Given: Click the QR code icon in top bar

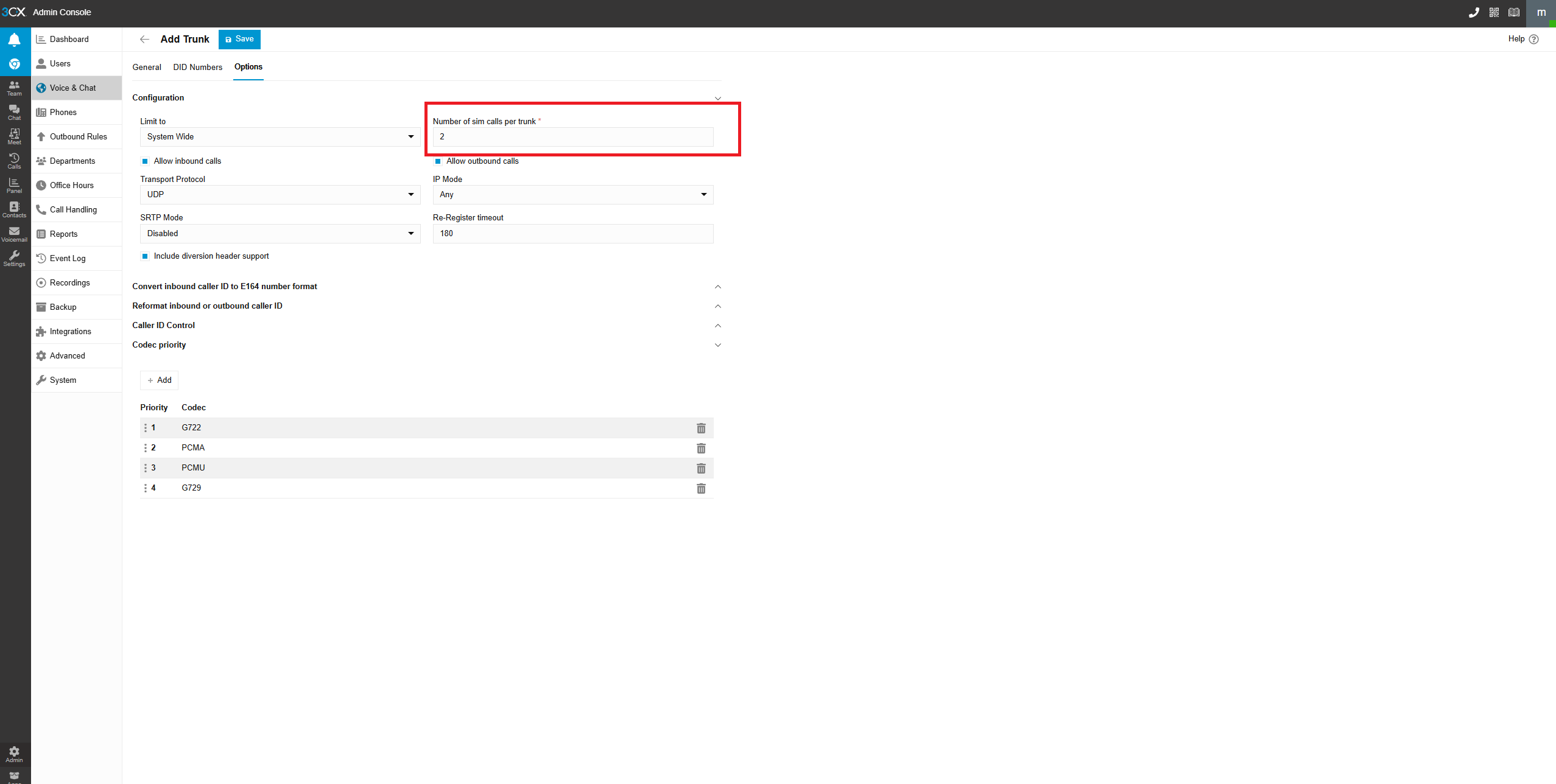Looking at the screenshot, I should point(1494,12).
